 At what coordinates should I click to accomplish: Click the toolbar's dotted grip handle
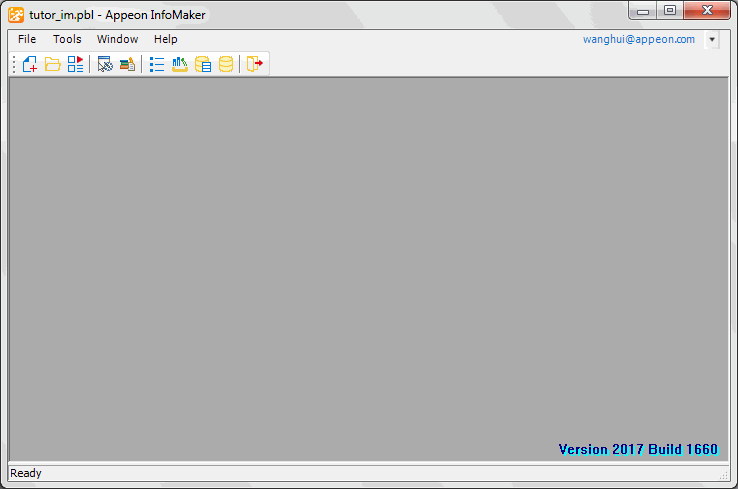[x=14, y=64]
